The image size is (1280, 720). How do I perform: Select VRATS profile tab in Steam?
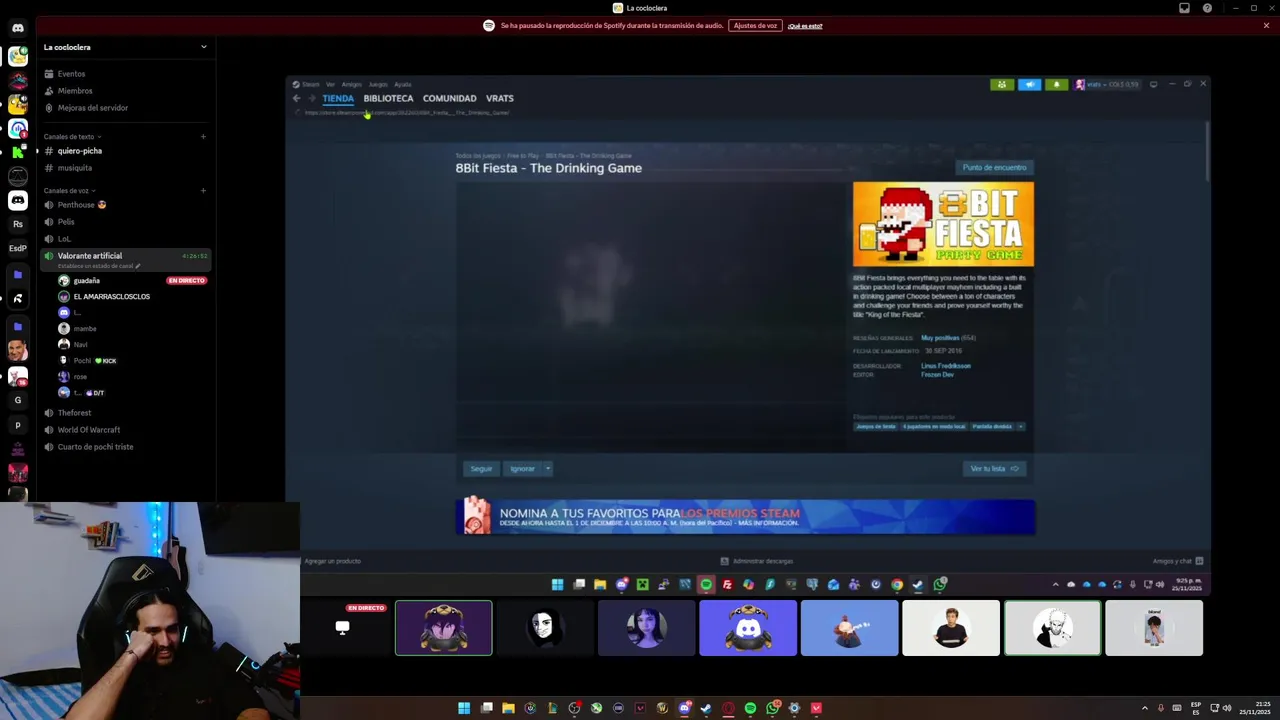pos(500,99)
